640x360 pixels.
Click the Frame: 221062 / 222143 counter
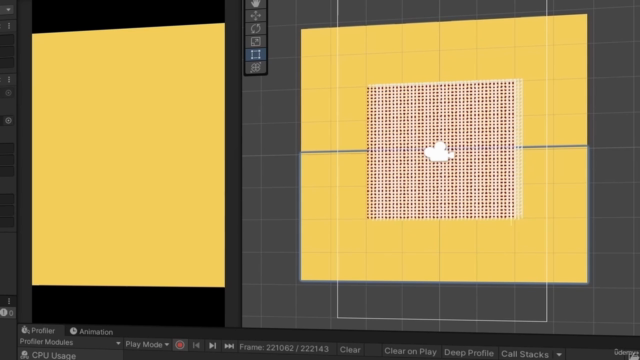(x=284, y=348)
